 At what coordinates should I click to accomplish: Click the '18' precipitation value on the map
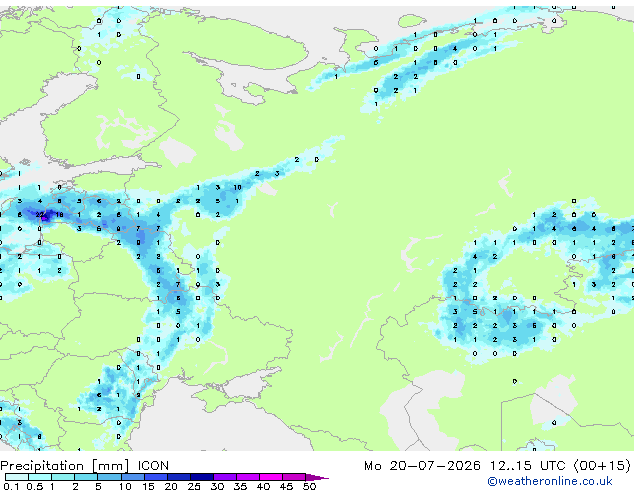click(x=59, y=215)
